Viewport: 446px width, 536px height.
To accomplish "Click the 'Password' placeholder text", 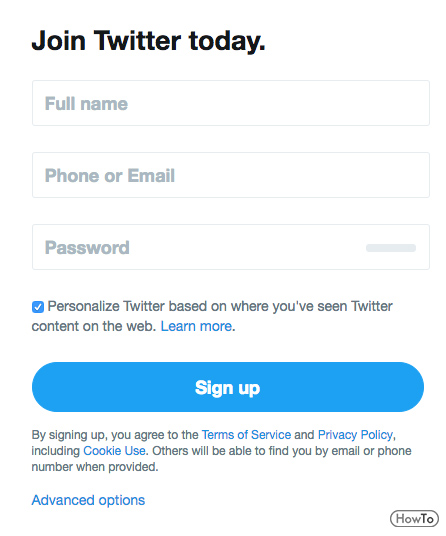I will [x=87, y=247].
